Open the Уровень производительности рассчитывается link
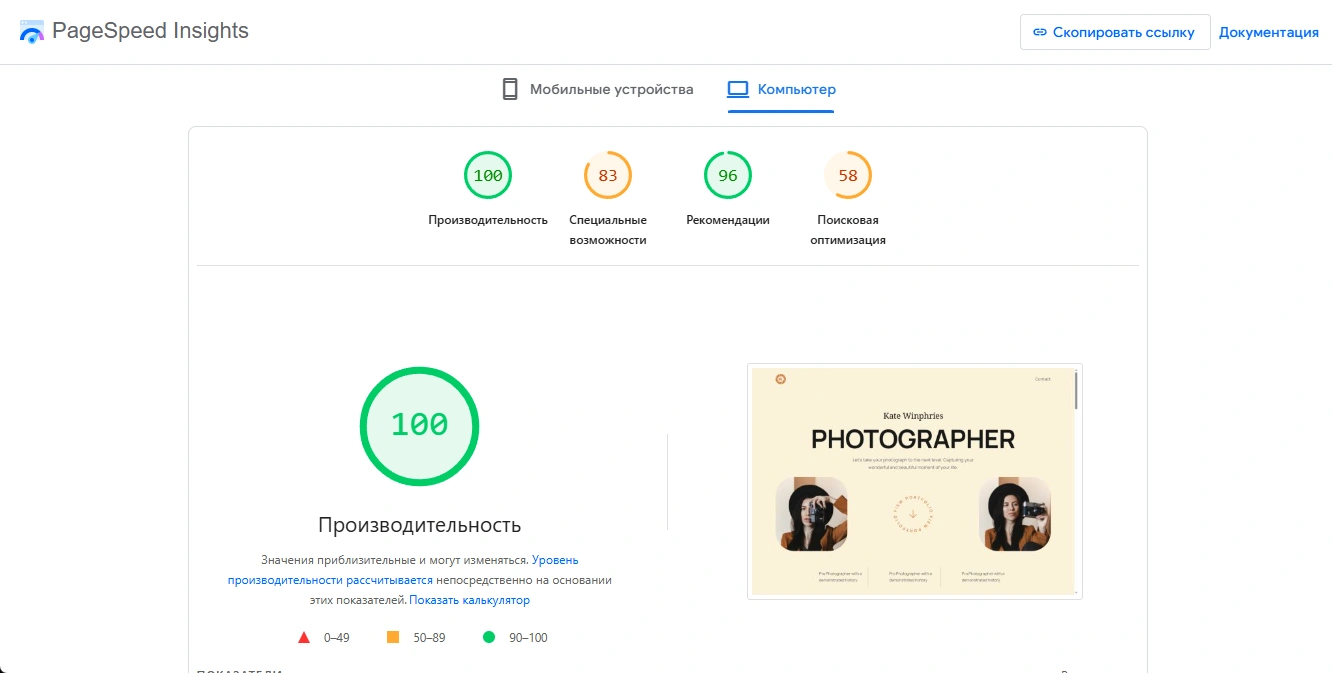 [x=330, y=580]
